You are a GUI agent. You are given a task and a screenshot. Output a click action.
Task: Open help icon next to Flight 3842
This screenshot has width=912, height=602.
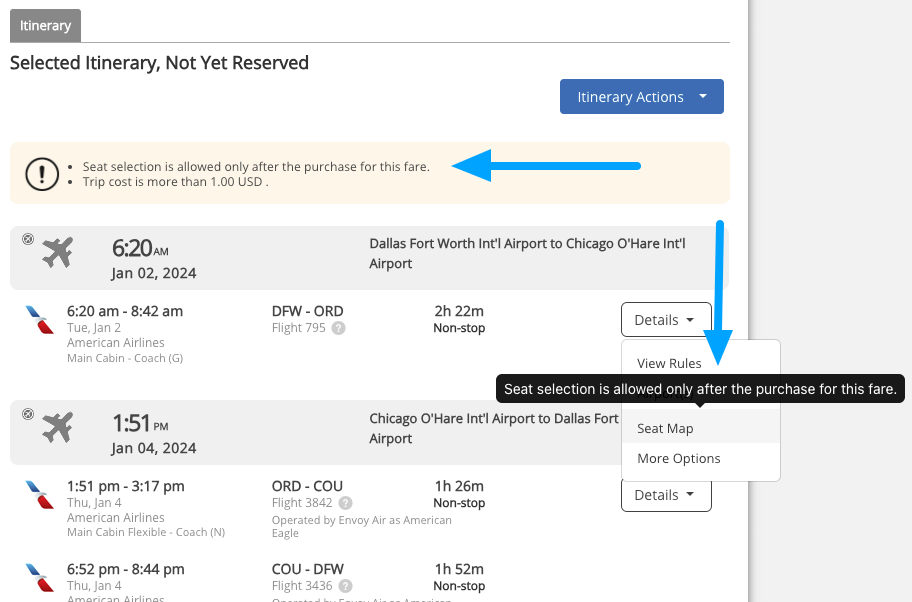pos(346,503)
